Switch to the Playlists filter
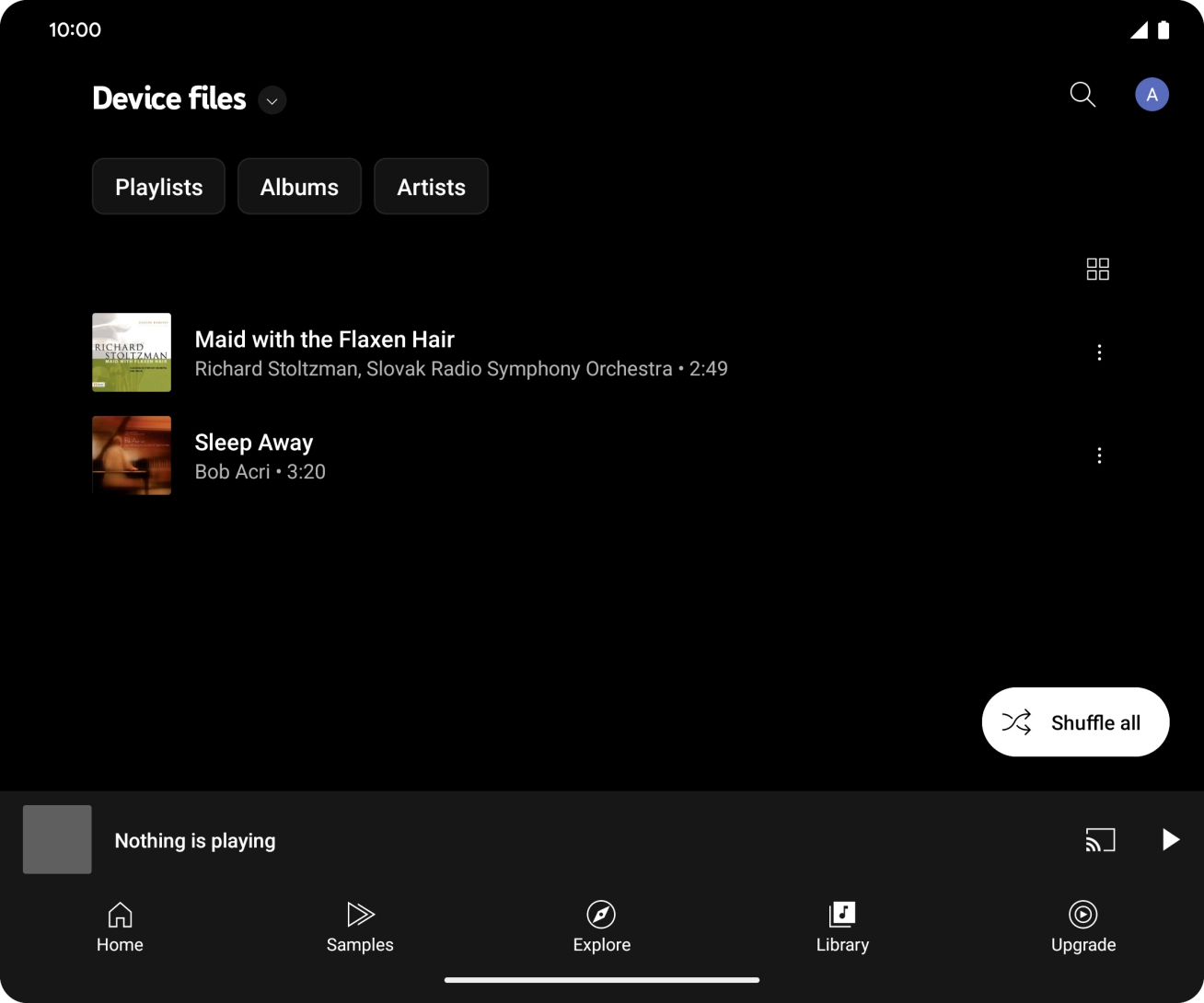Viewport: 1204px width, 1003px height. point(157,186)
